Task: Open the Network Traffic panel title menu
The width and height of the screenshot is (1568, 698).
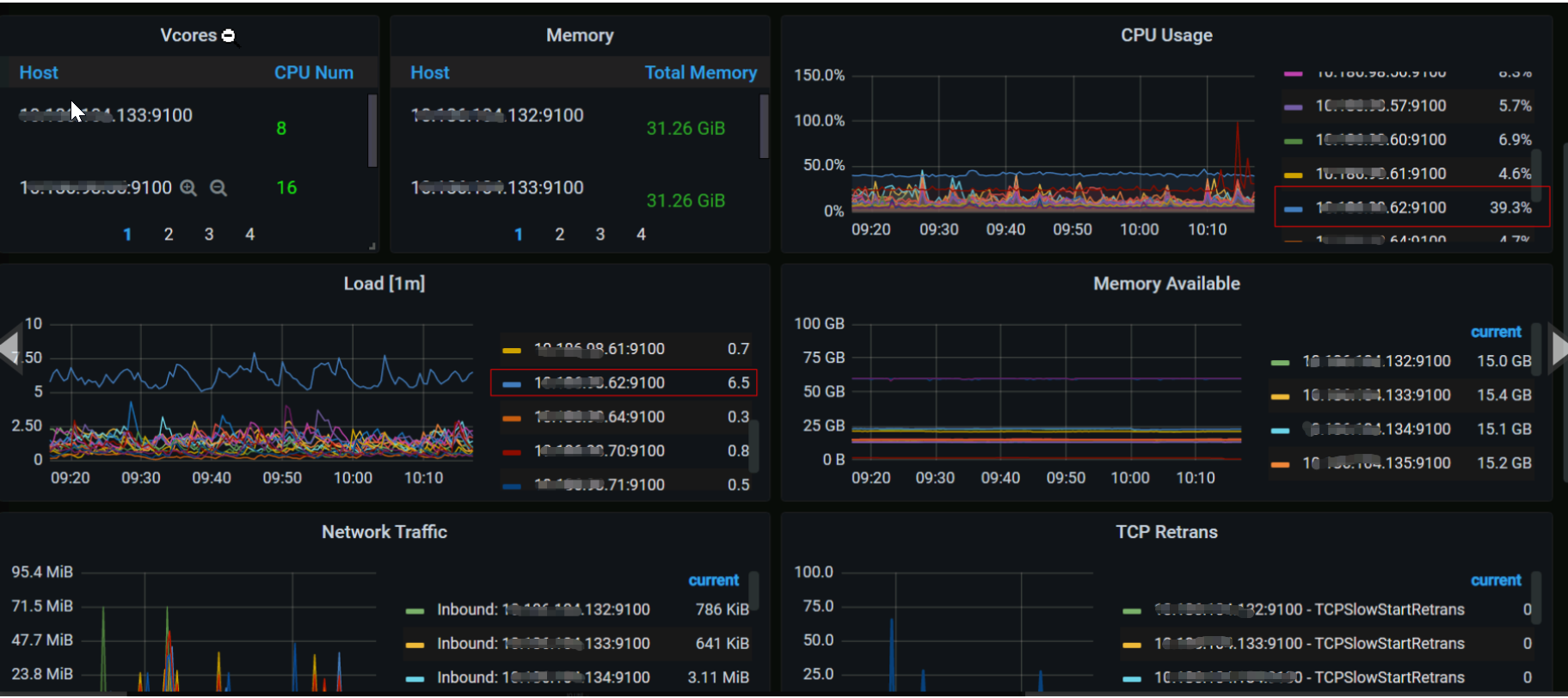Action: pos(384,532)
